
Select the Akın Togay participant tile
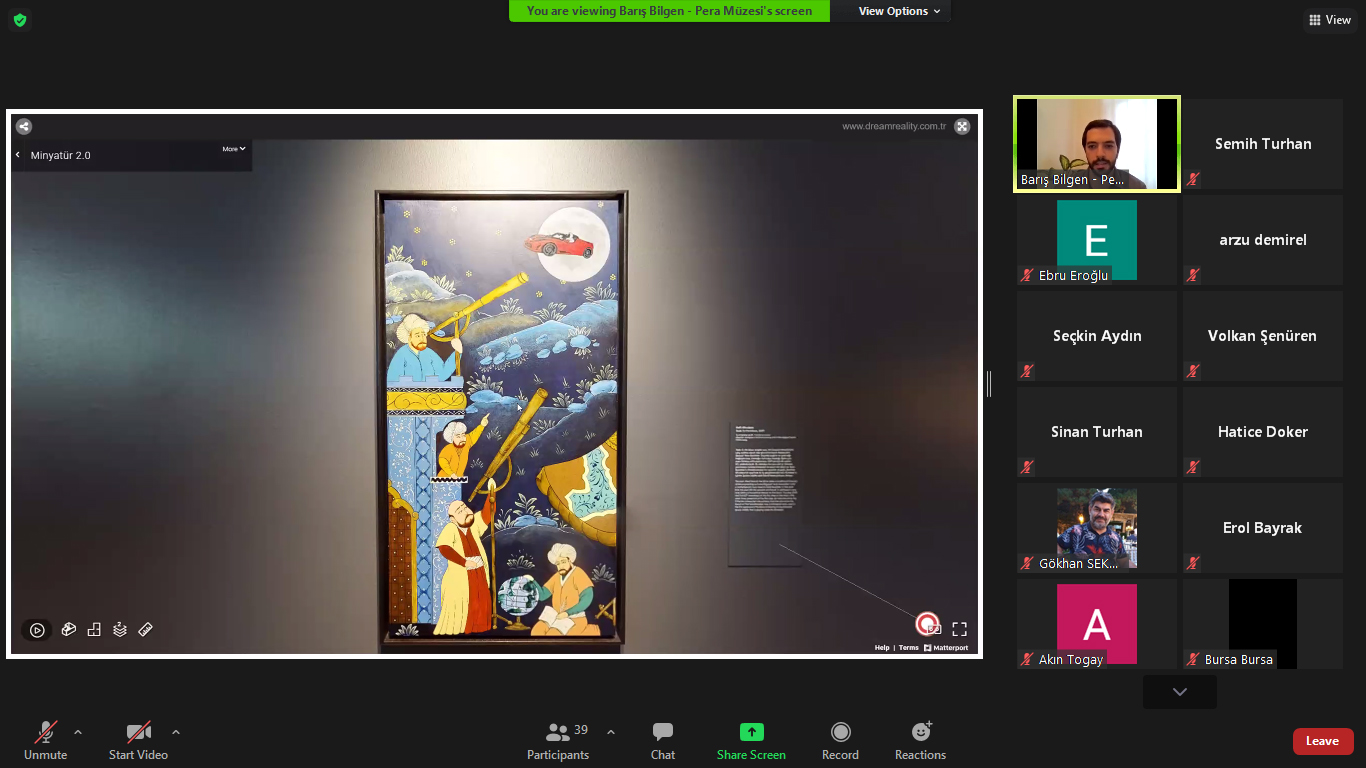tap(1097, 624)
